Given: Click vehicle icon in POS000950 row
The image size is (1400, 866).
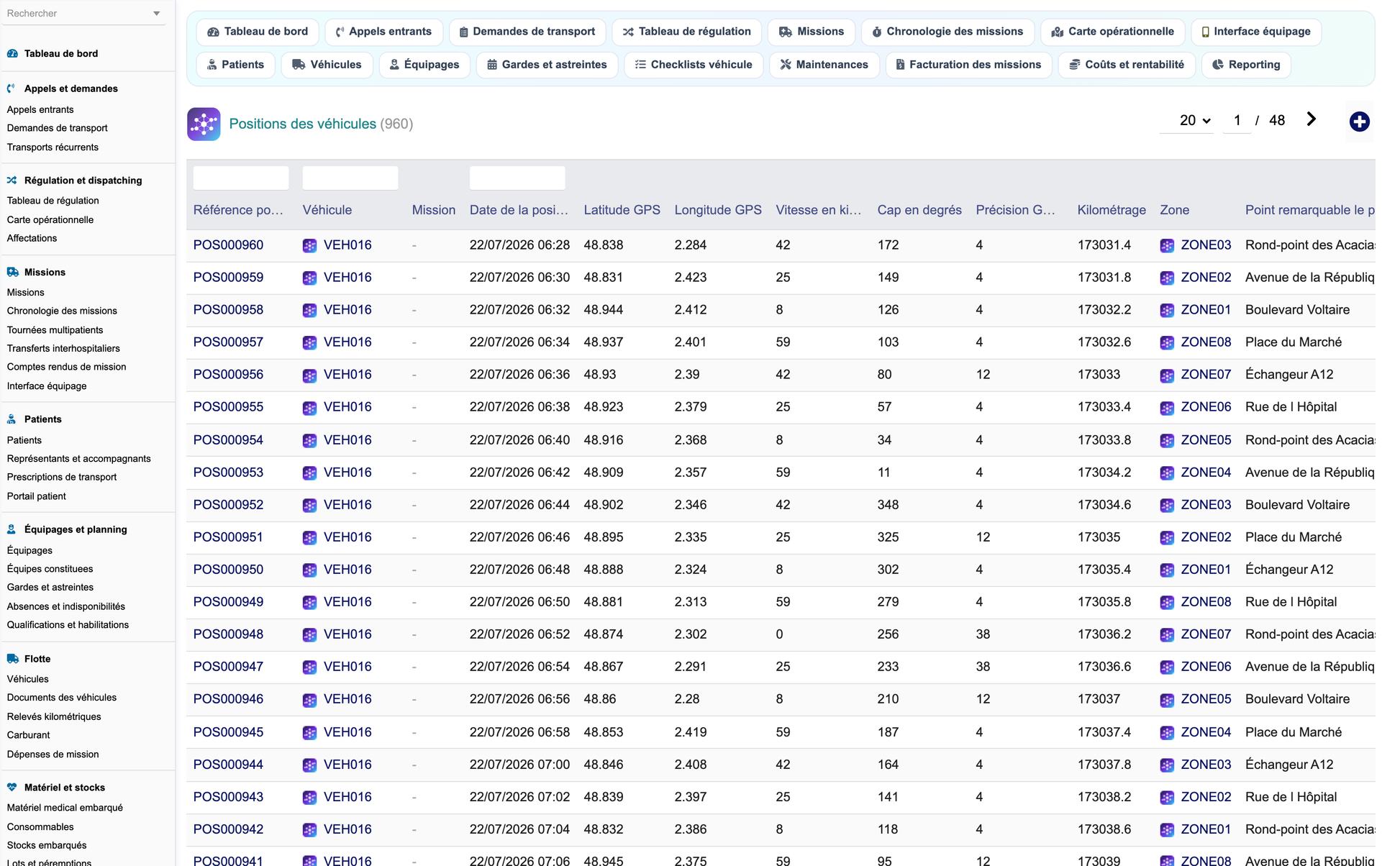Looking at the screenshot, I should tap(309, 570).
